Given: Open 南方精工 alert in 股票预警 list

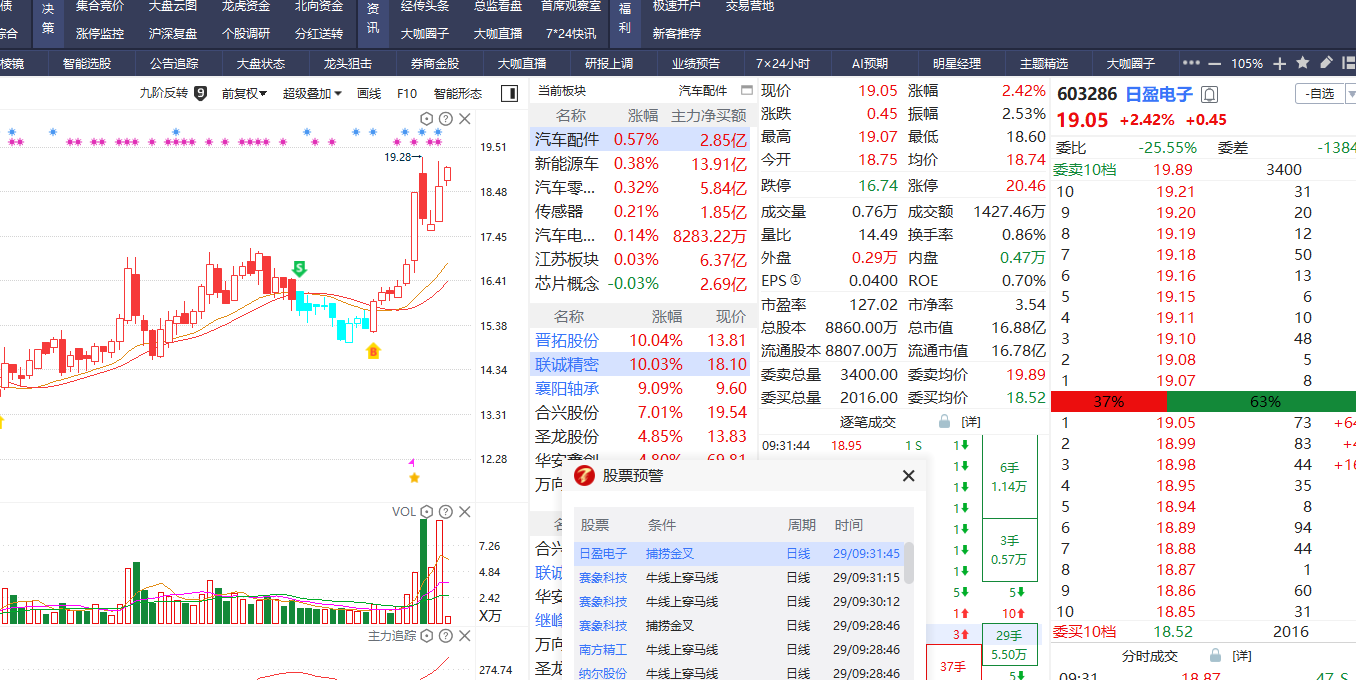Looking at the screenshot, I should [x=739, y=649].
